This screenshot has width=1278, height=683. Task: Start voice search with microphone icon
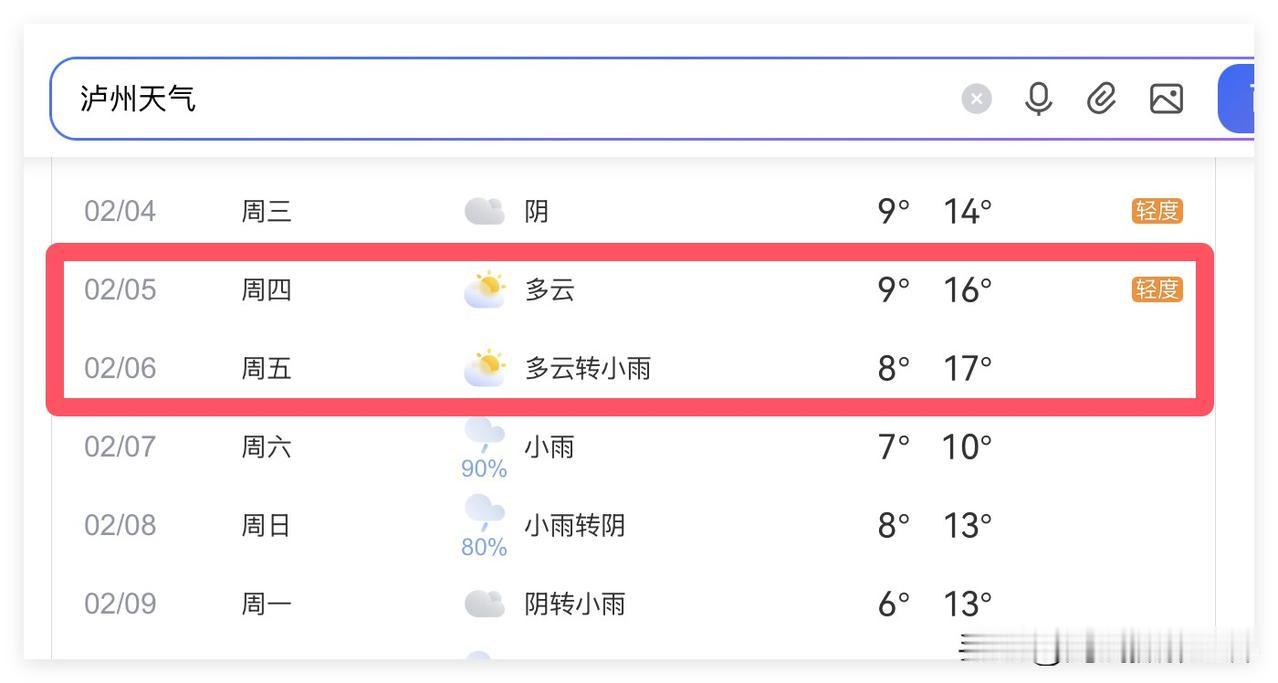[1039, 98]
